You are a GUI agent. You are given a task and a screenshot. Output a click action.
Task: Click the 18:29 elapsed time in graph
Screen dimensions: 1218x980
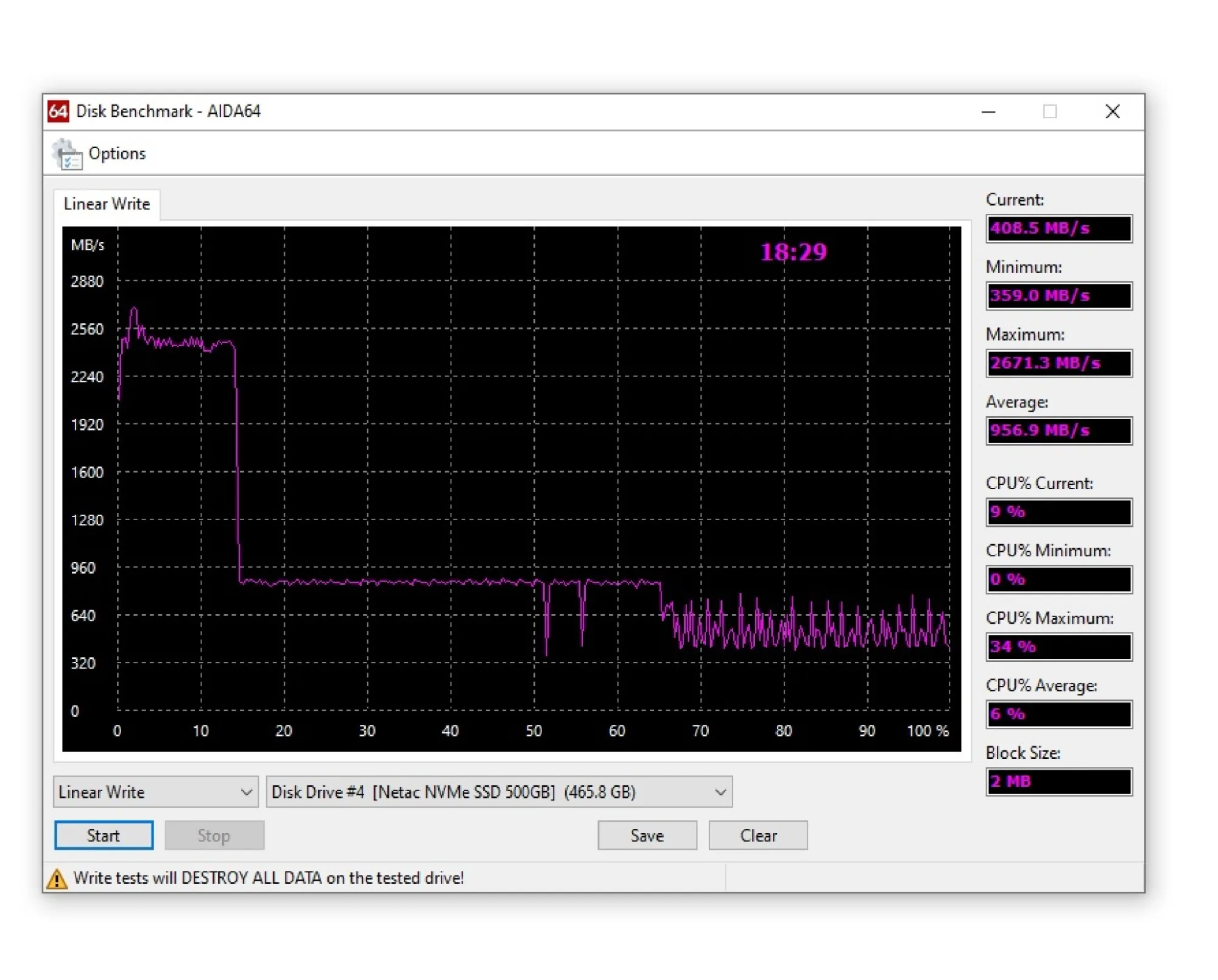(794, 252)
